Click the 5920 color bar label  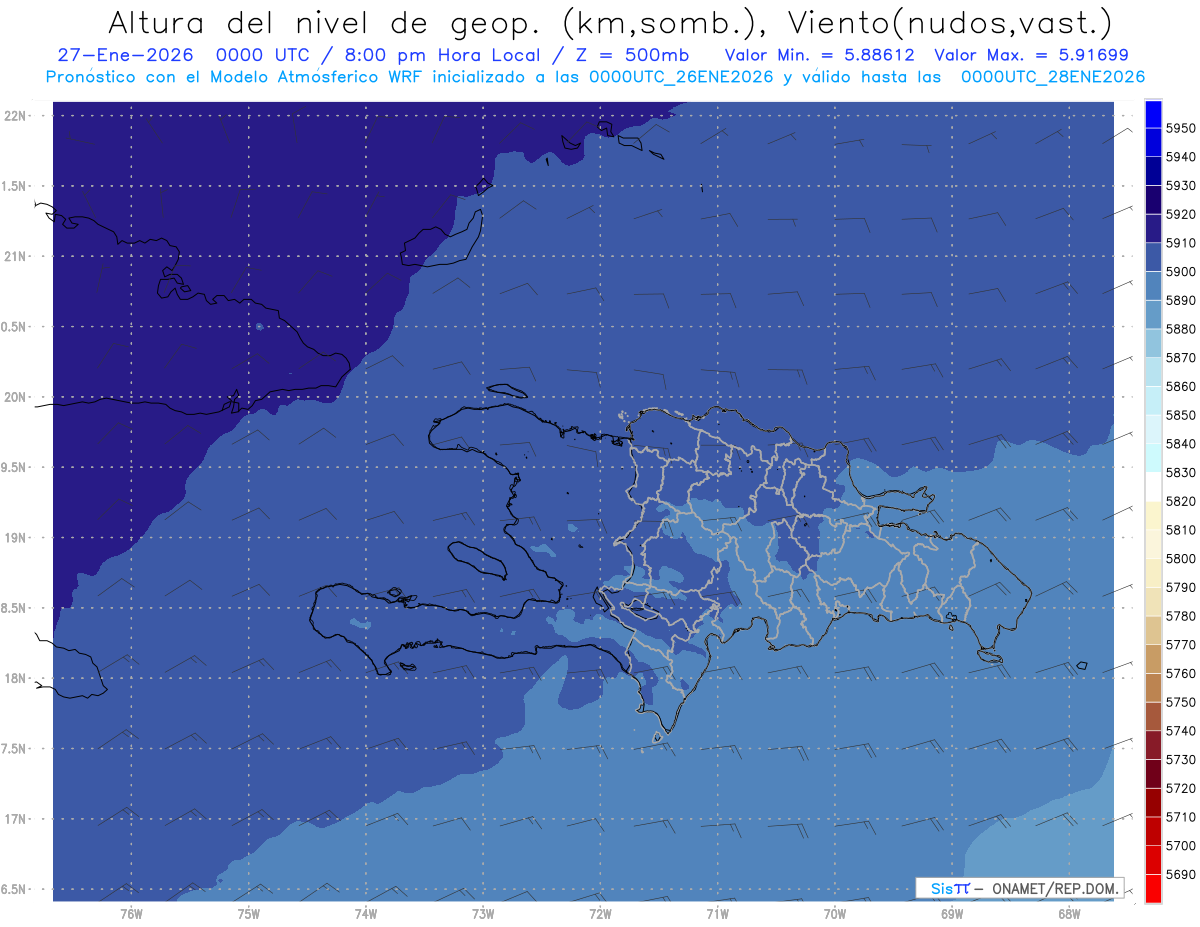coord(1180,214)
